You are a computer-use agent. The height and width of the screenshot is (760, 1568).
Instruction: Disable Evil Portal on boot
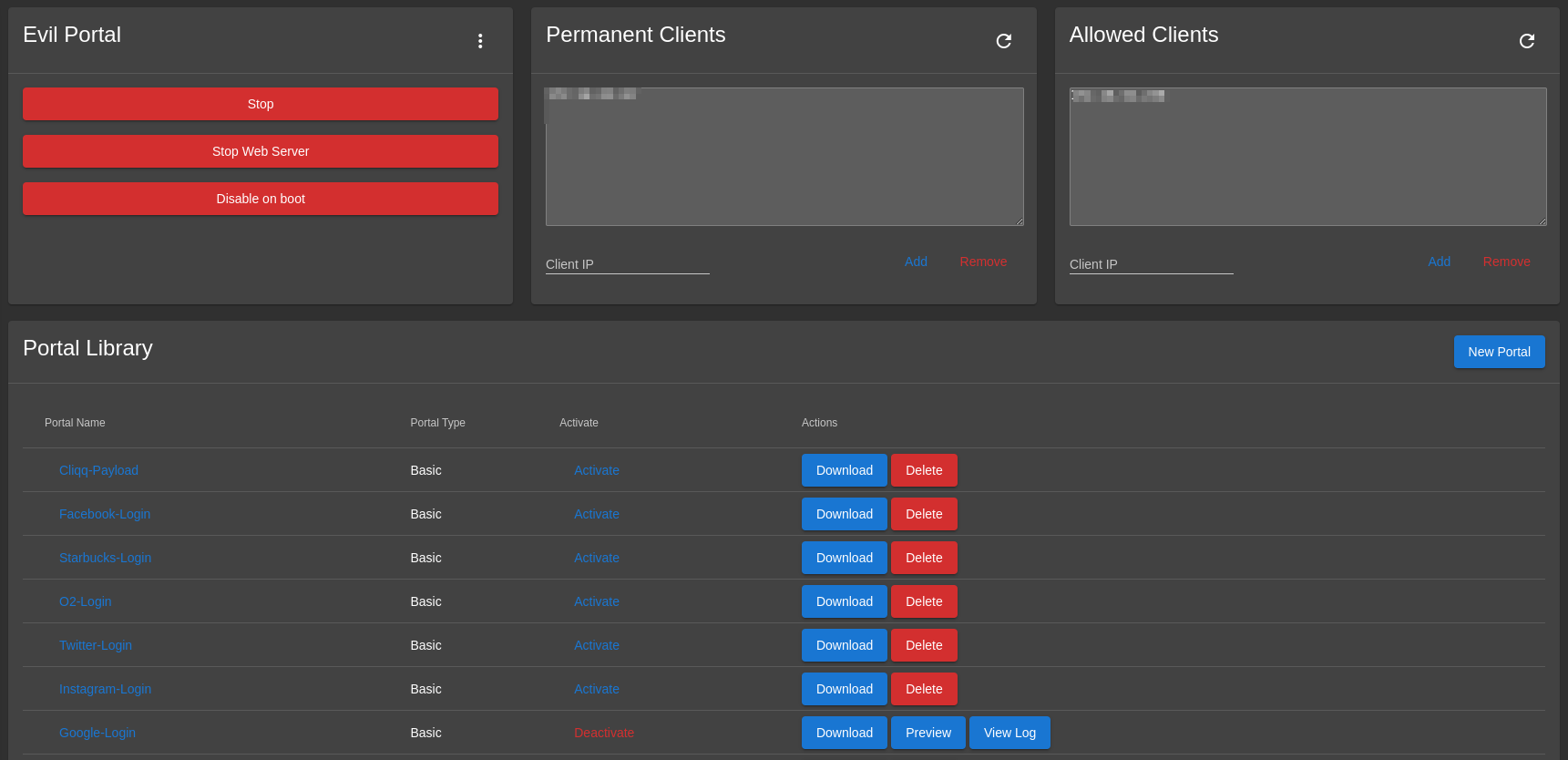(x=261, y=199)
